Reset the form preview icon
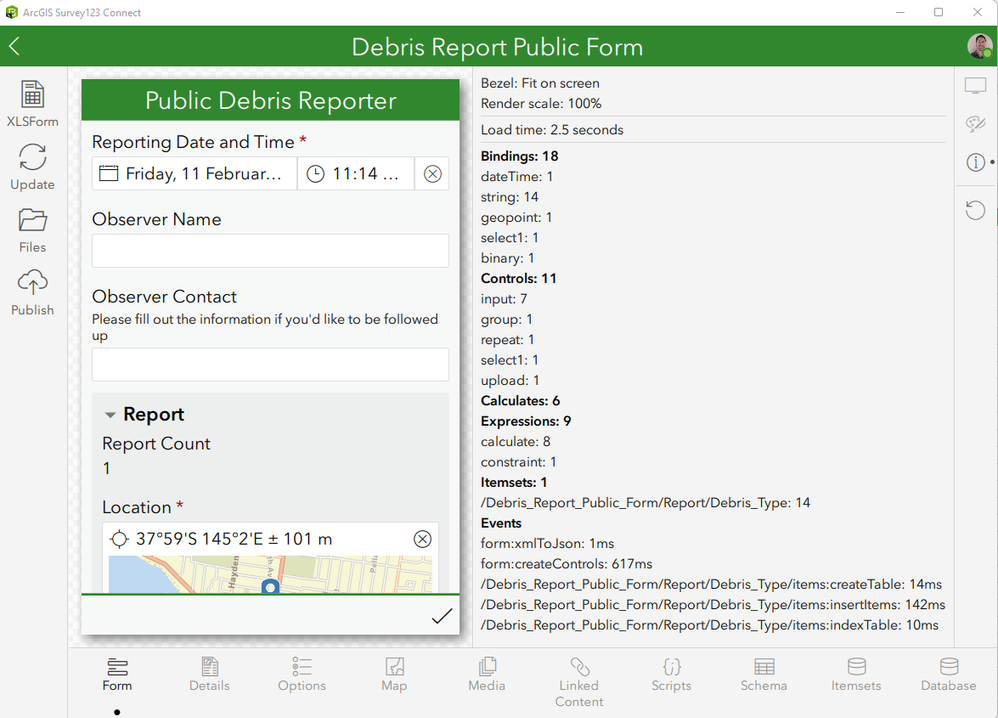This screenshot has height=718, width=998. 975,210
